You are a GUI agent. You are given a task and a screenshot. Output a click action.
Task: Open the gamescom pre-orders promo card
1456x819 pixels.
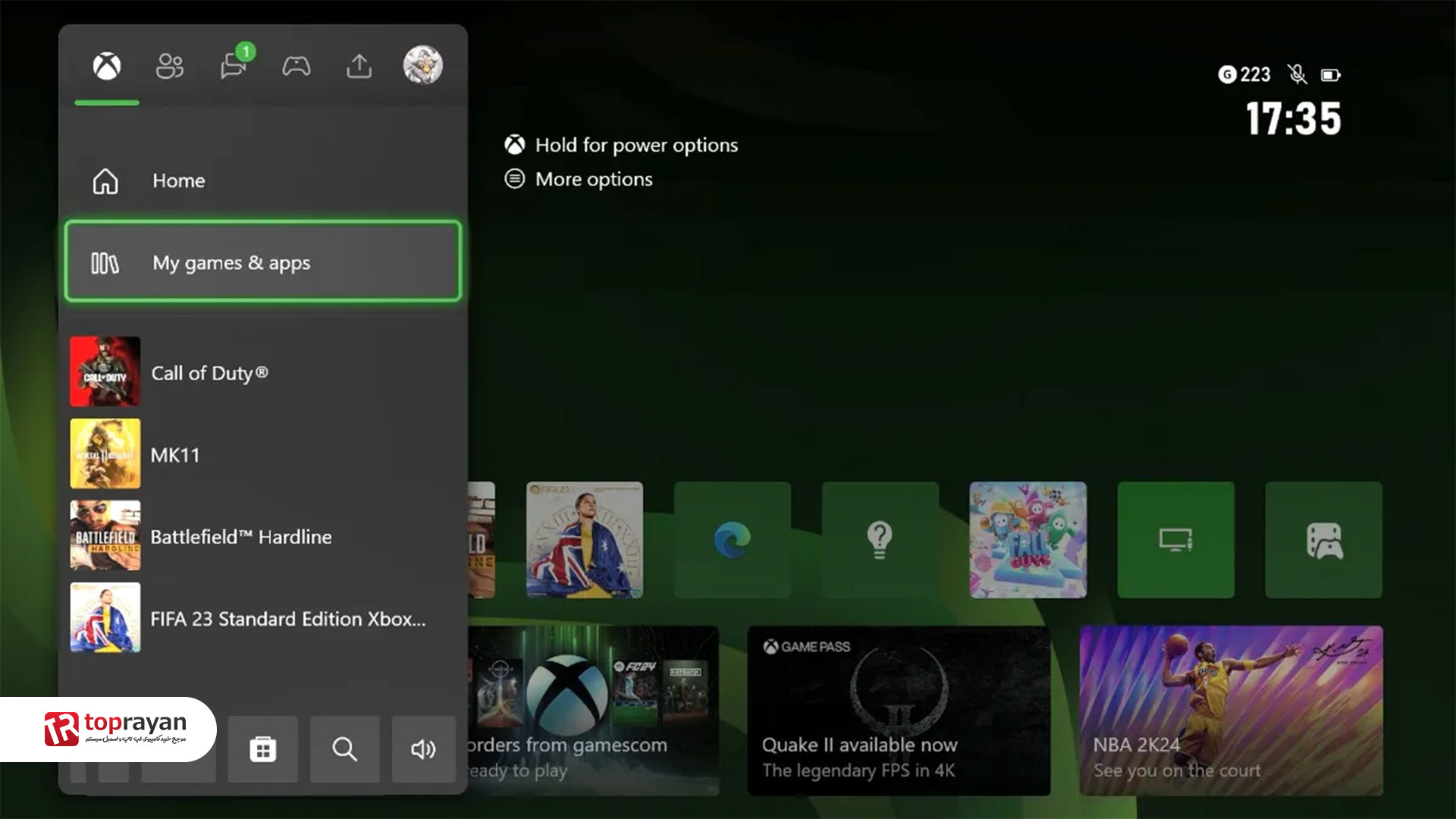pyautogui.click(x=594, y=711)
